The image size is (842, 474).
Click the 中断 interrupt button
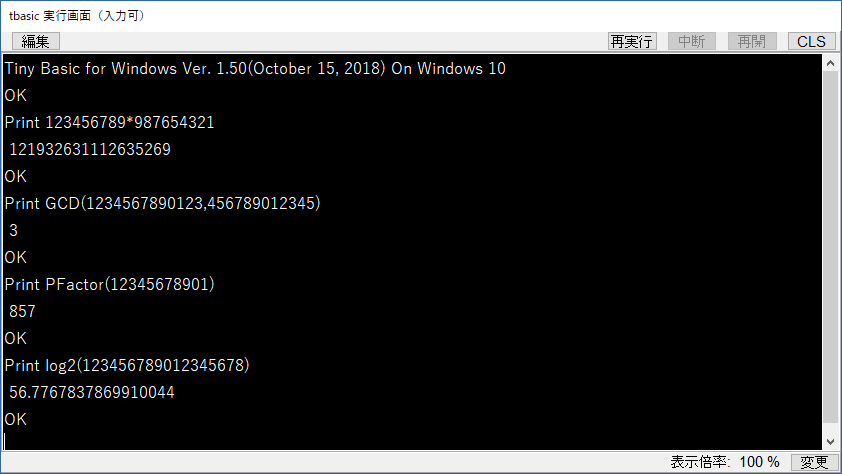click(x=692, y=41)
